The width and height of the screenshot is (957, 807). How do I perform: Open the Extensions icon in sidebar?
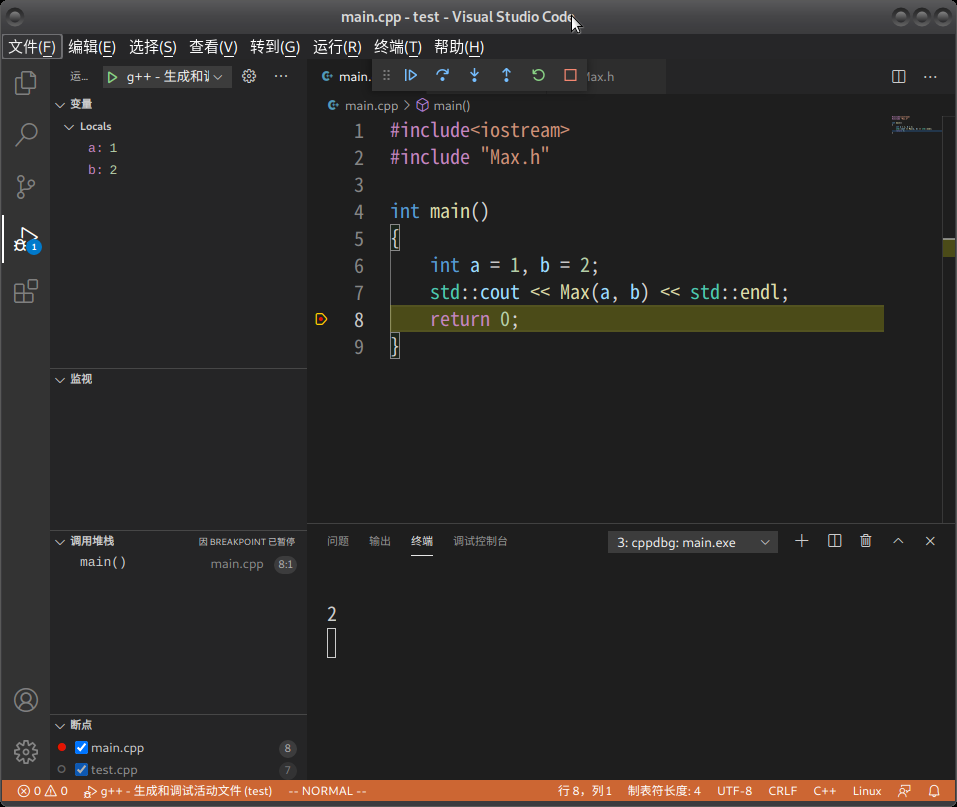click(24, 292)
